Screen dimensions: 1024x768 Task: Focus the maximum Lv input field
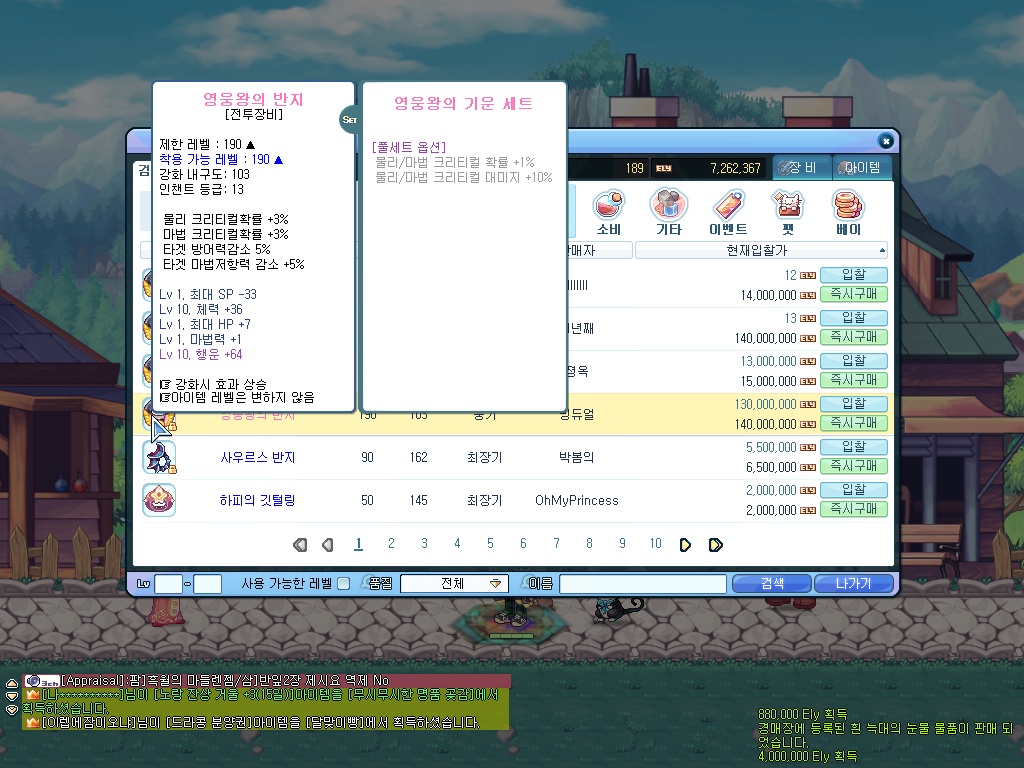(208, 584)
